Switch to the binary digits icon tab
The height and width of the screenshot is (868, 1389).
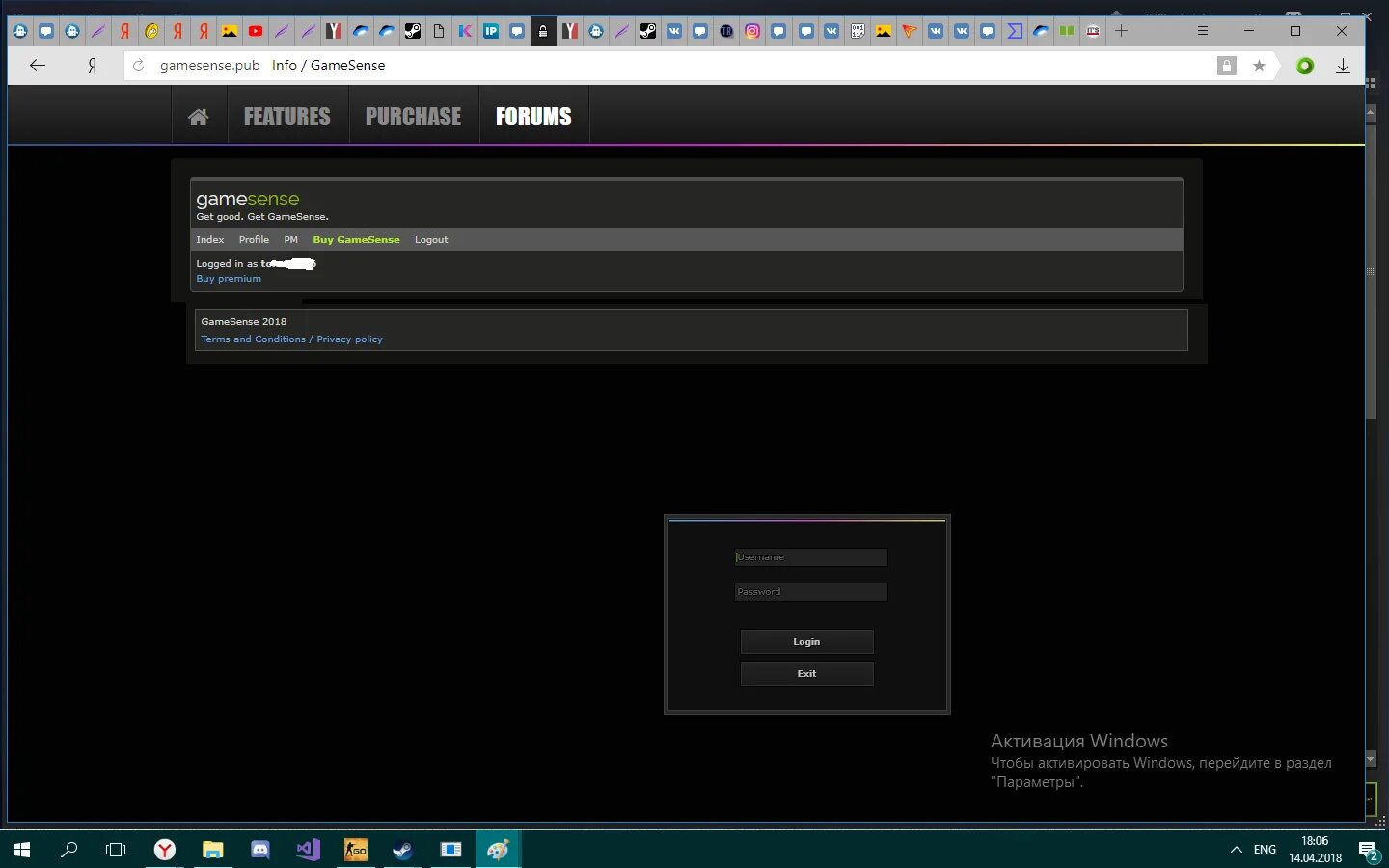coord(858,31)
